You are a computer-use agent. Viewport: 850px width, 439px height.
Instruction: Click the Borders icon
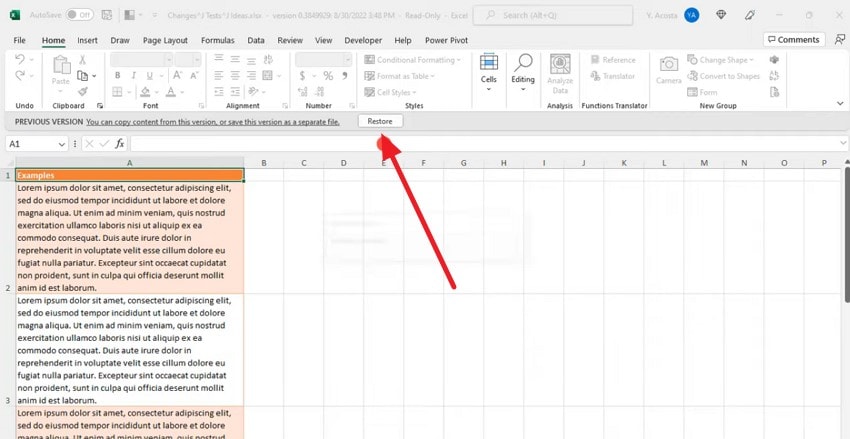click(x=117, y=92)
